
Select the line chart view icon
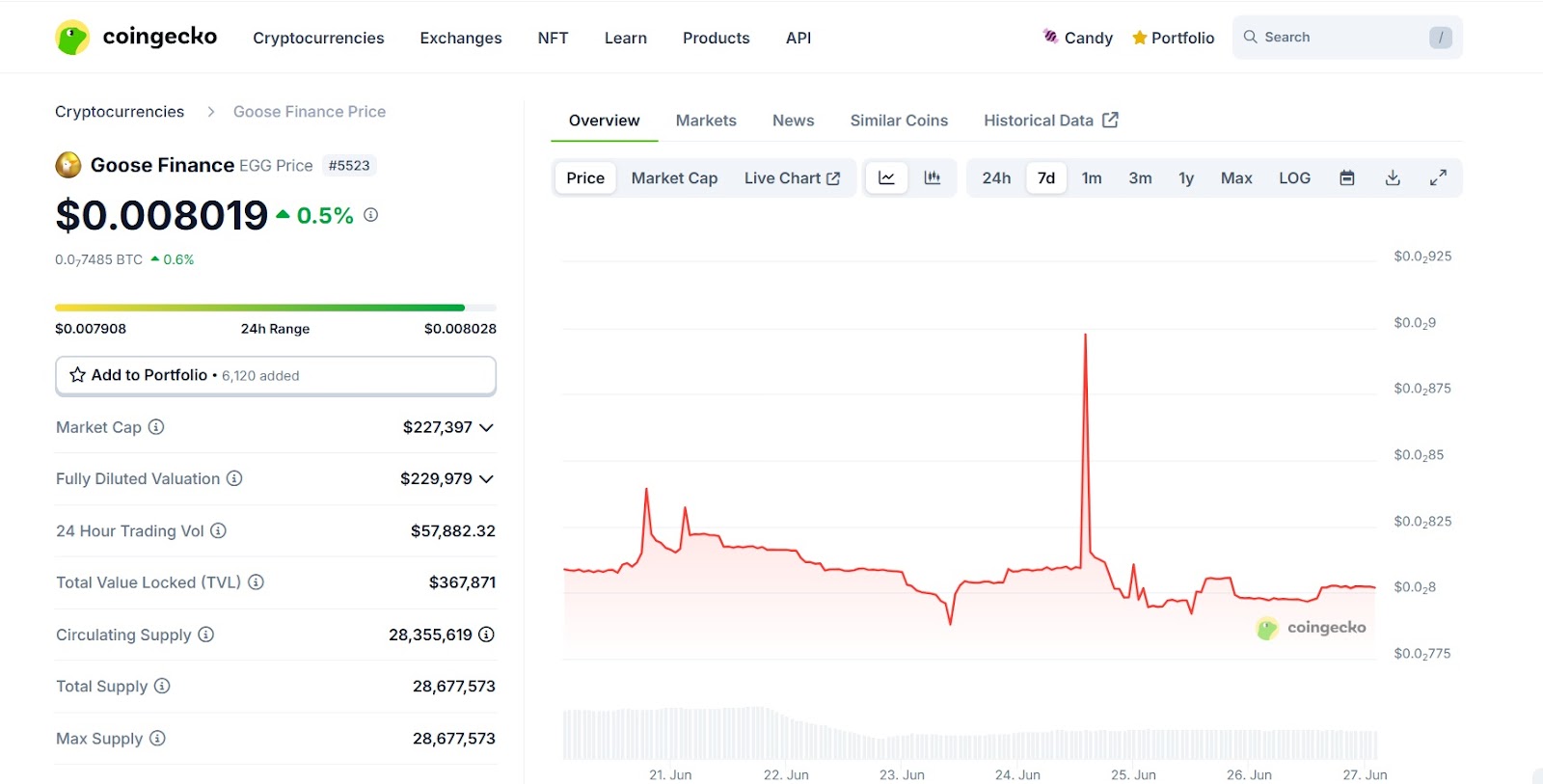(886, 177)
